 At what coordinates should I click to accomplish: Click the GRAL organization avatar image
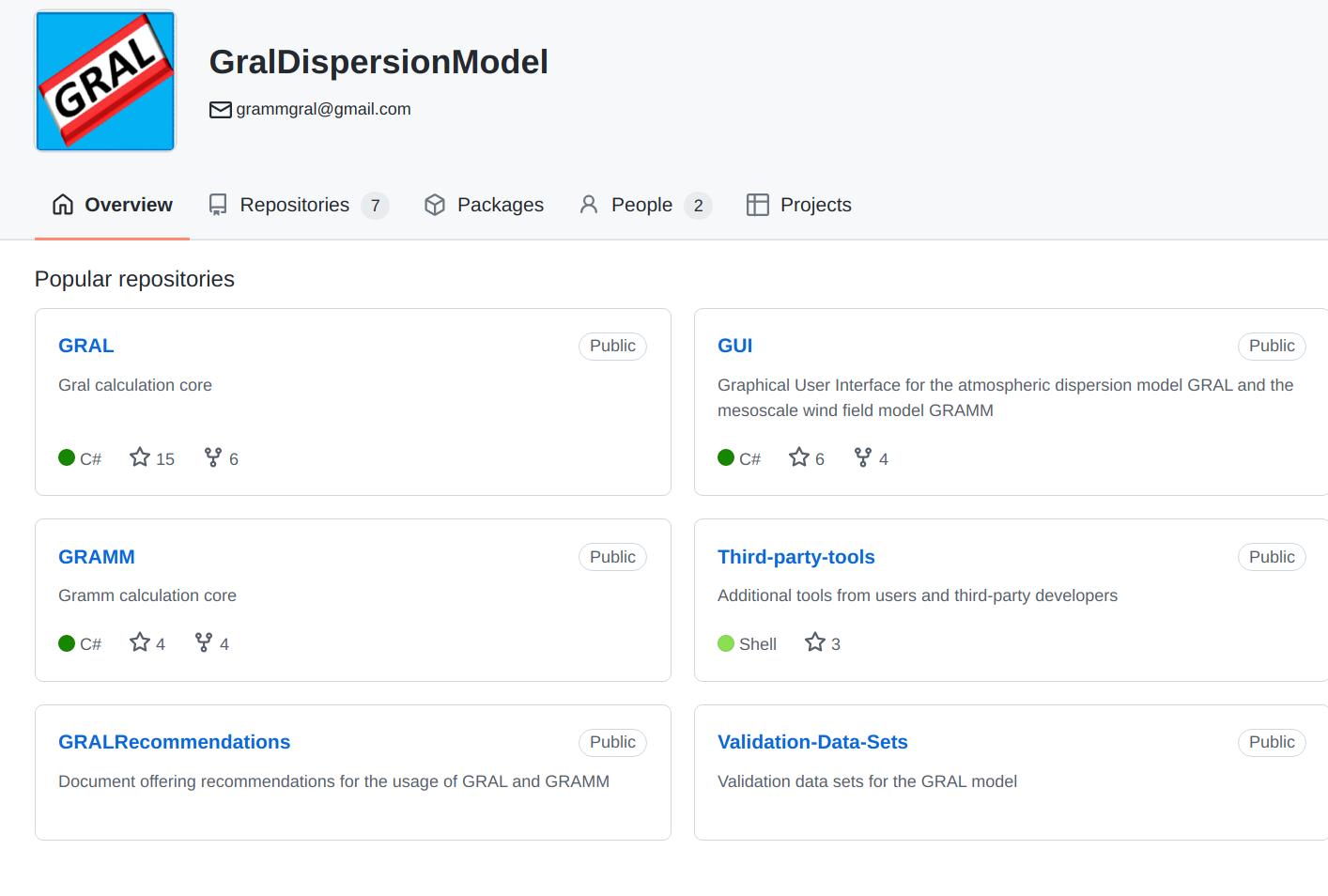pyautogui.click(x=105, y=81)
